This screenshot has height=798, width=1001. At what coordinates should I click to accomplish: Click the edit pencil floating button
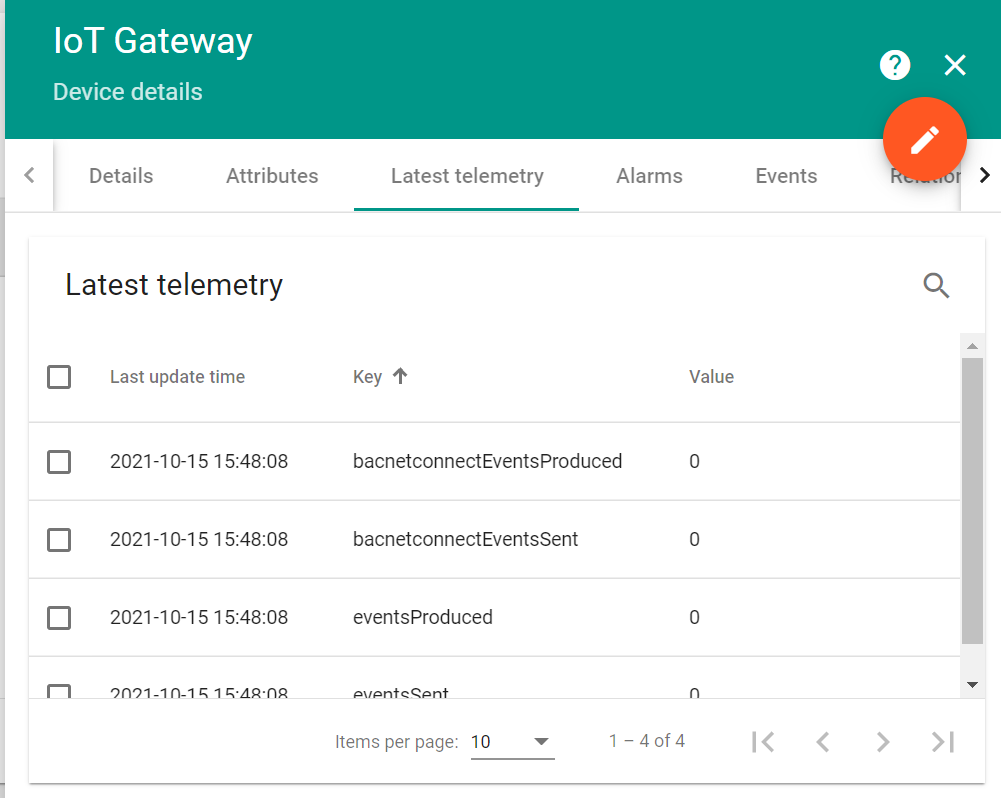coord(924,139)
